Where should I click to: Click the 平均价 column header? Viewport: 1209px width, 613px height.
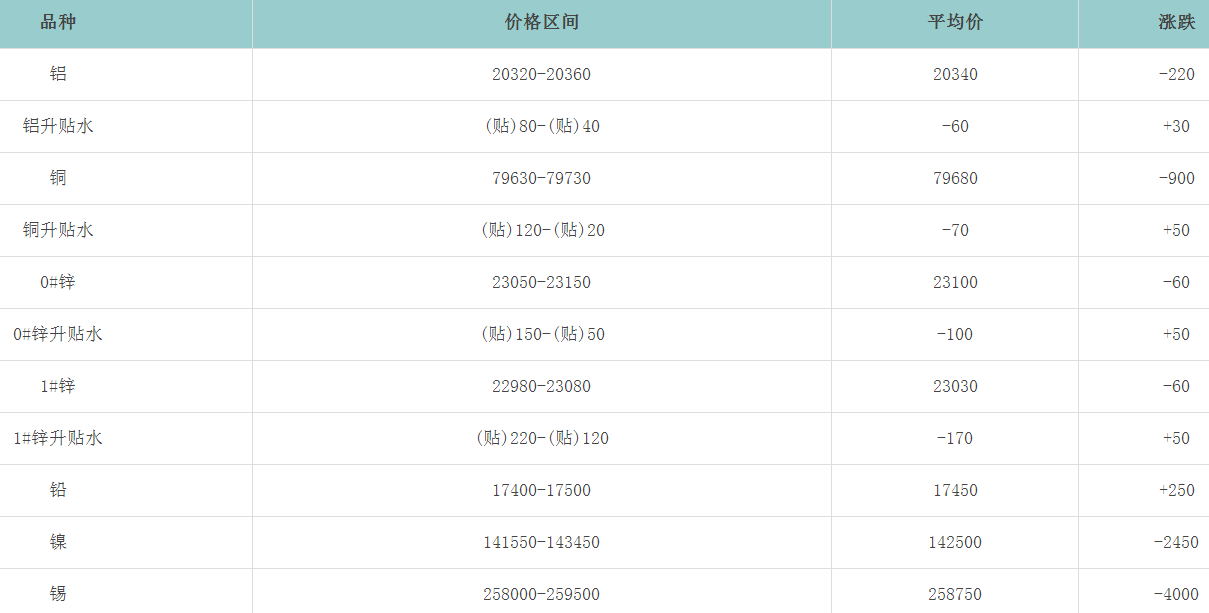pyautogui.click(x=955, y=23)
